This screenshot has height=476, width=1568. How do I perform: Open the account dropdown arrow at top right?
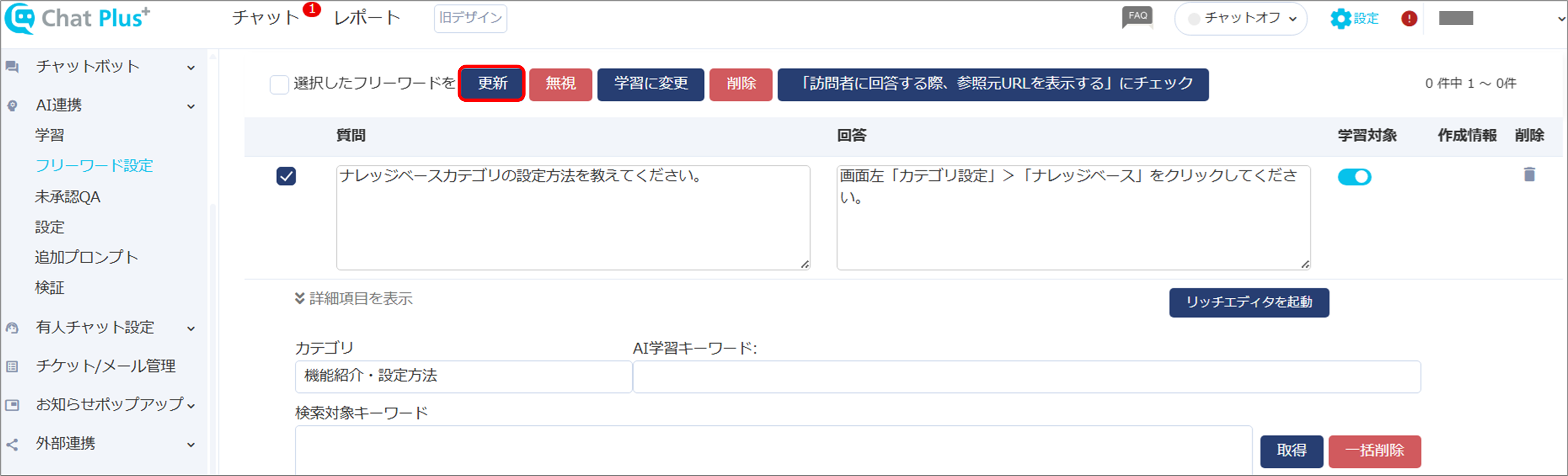pos(1562,19)
